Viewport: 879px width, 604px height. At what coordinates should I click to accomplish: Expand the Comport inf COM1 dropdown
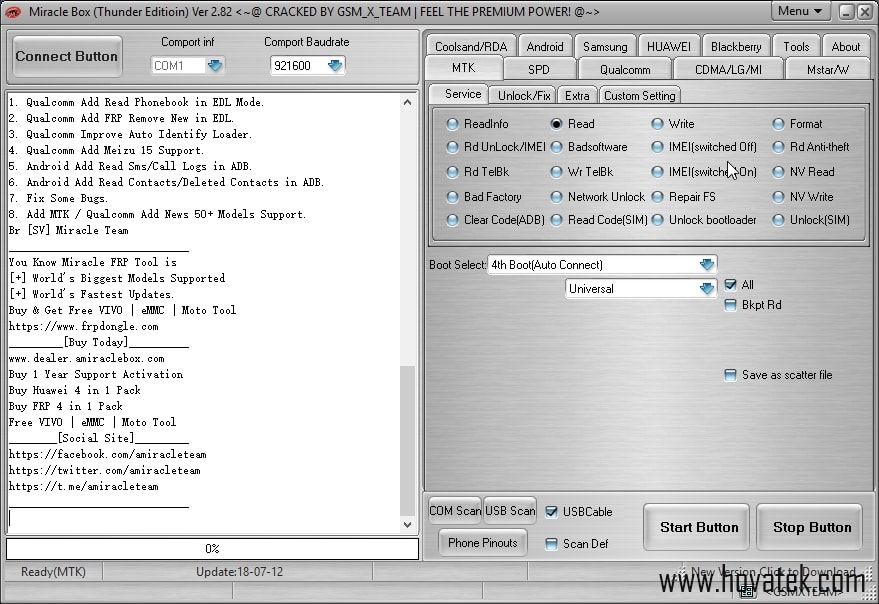click(215, 66)
